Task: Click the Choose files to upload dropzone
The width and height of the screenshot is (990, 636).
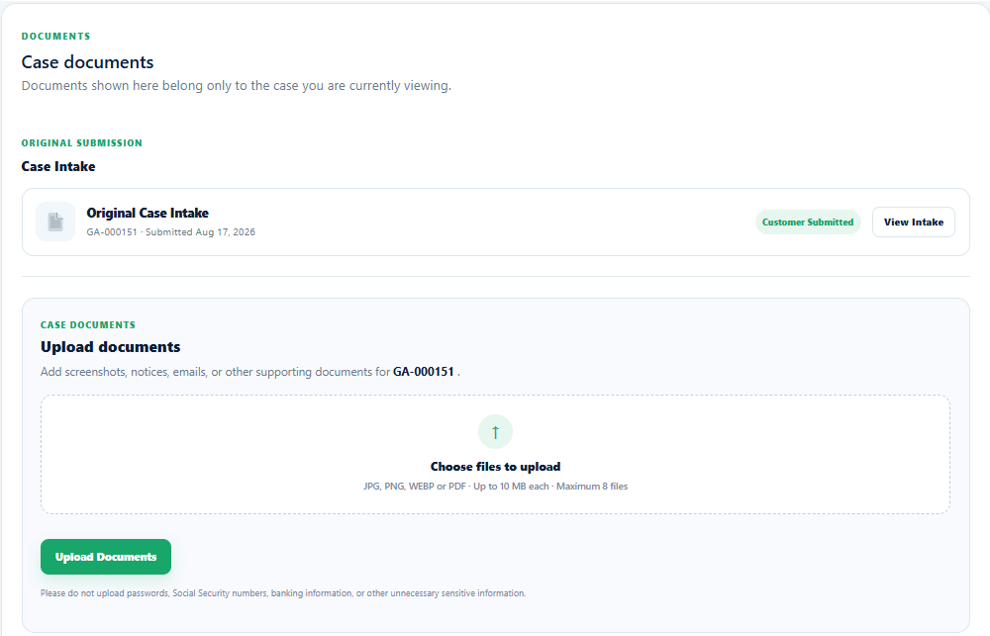Action: [x=496, y=454]
